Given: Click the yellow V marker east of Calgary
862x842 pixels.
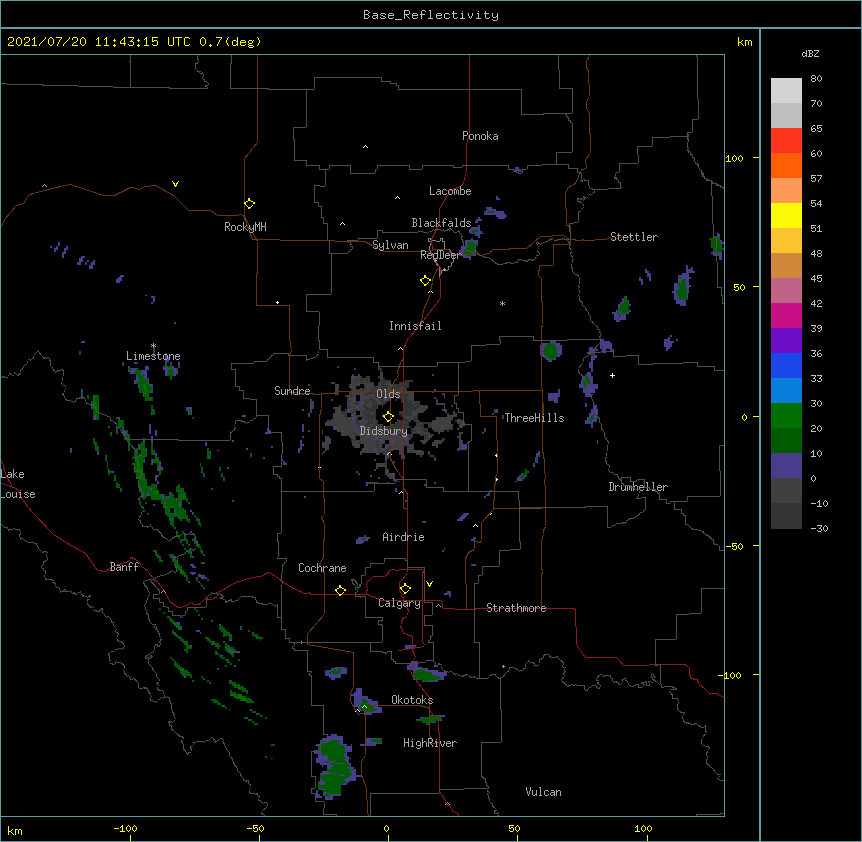Looking at the screenshot, I should point(429,584).
